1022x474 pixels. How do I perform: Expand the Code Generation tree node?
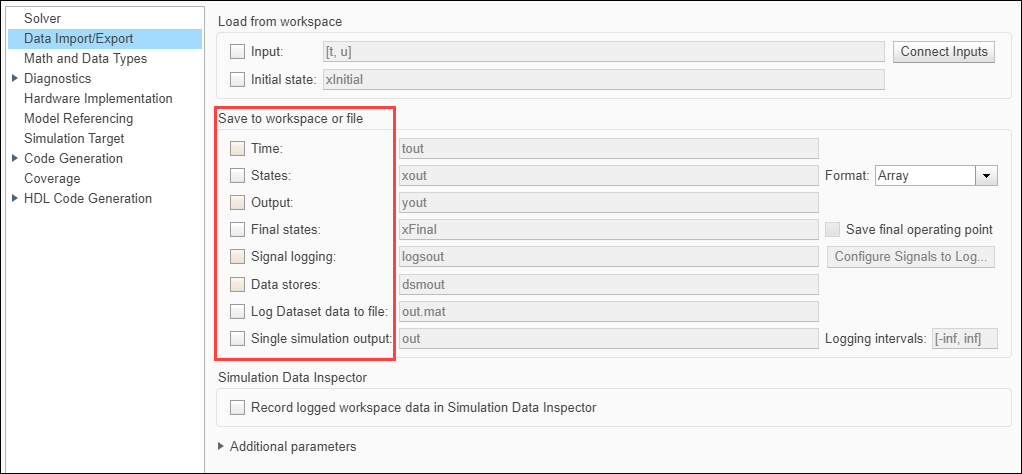coord(14,158)
